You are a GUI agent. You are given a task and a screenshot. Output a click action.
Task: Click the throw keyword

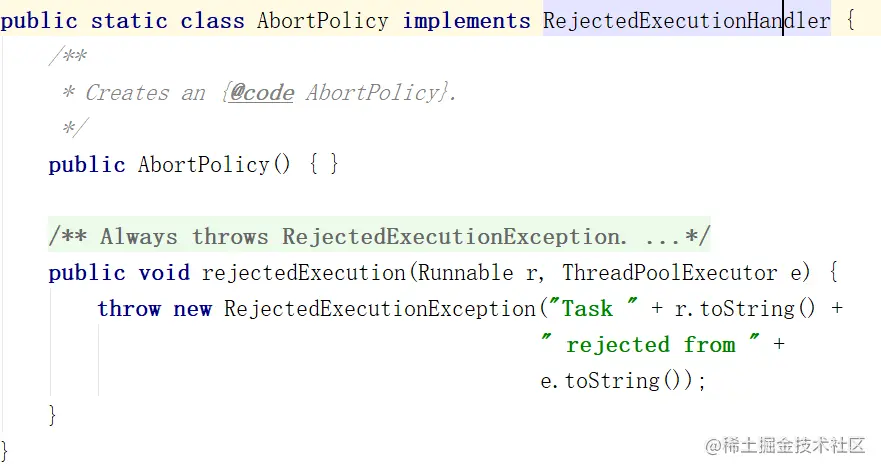click(x=129, y=309)
